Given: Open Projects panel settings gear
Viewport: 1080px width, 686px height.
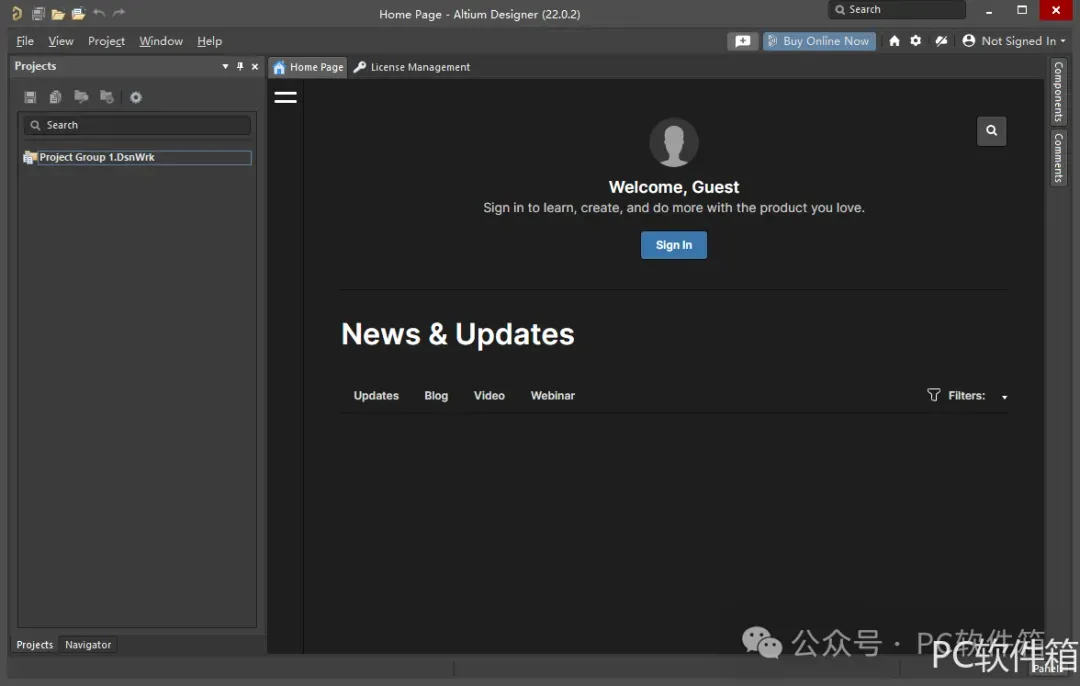Looking at the screenshot, I should pyautogui.click(x=136, y=97).
